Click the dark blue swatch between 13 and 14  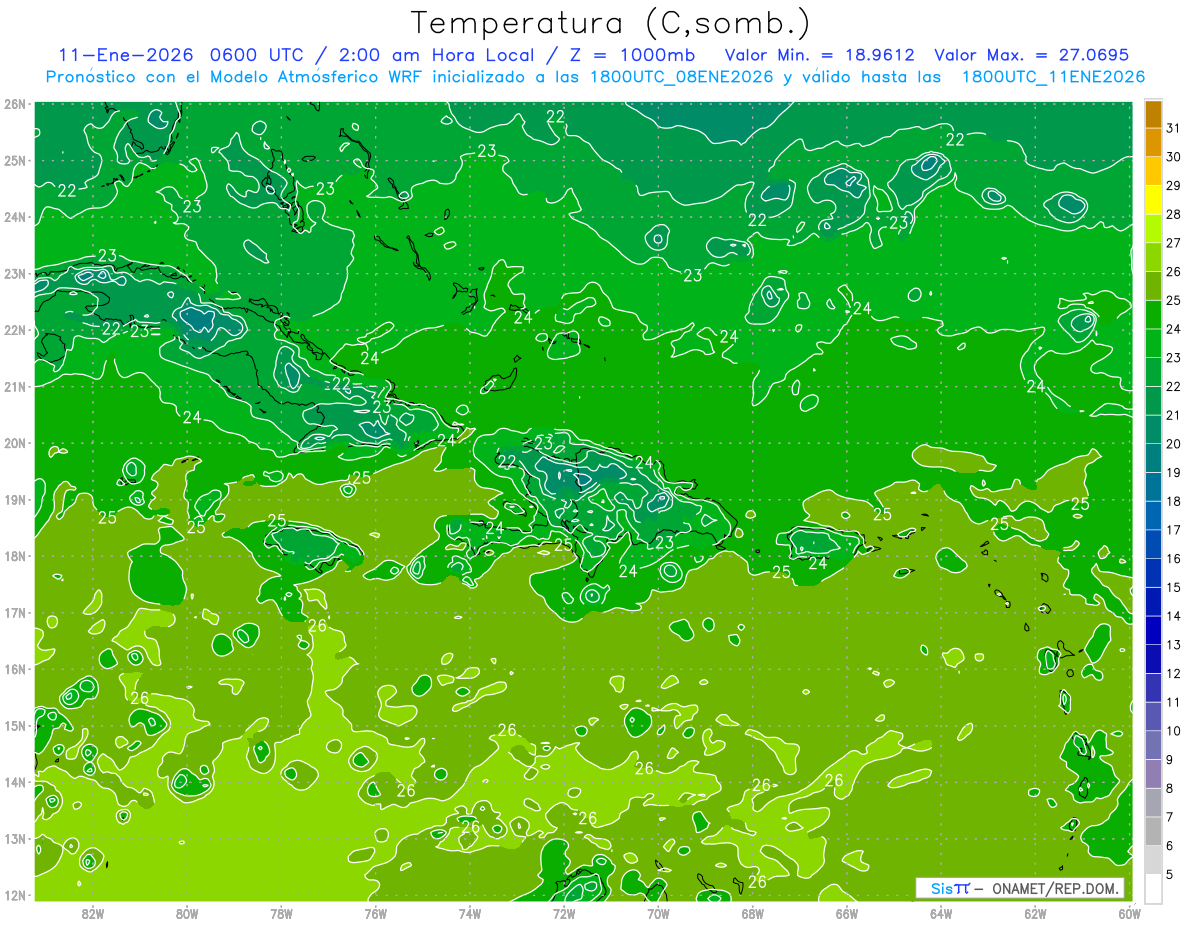1153,630
